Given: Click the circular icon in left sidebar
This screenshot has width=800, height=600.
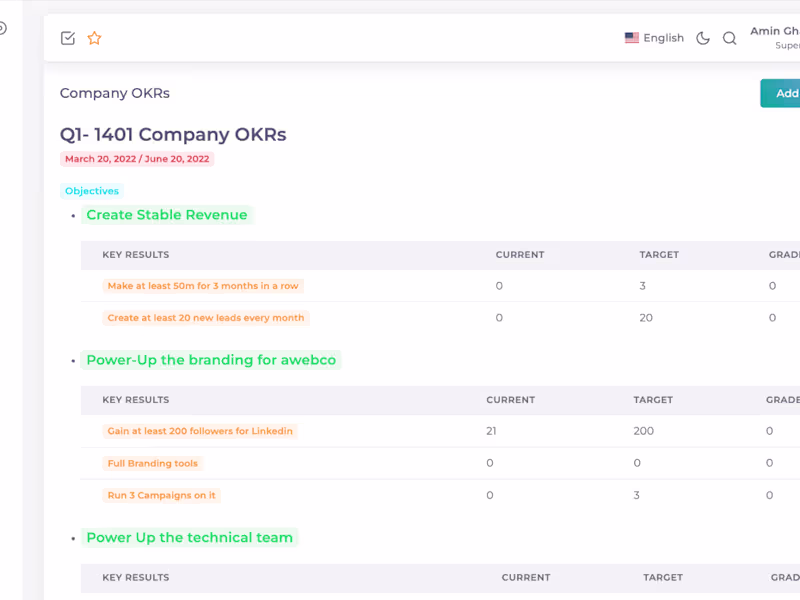Looking at the screenshot, I should point(2,28).
